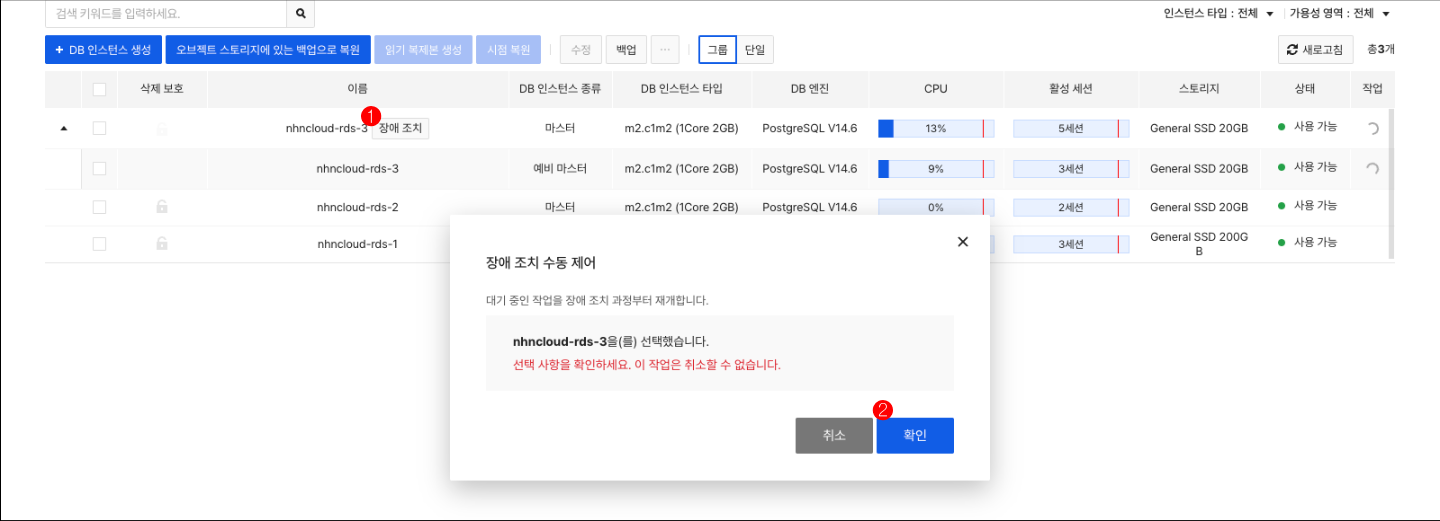
Task: Switch to 그룹 view
Action: pos(718,49)
